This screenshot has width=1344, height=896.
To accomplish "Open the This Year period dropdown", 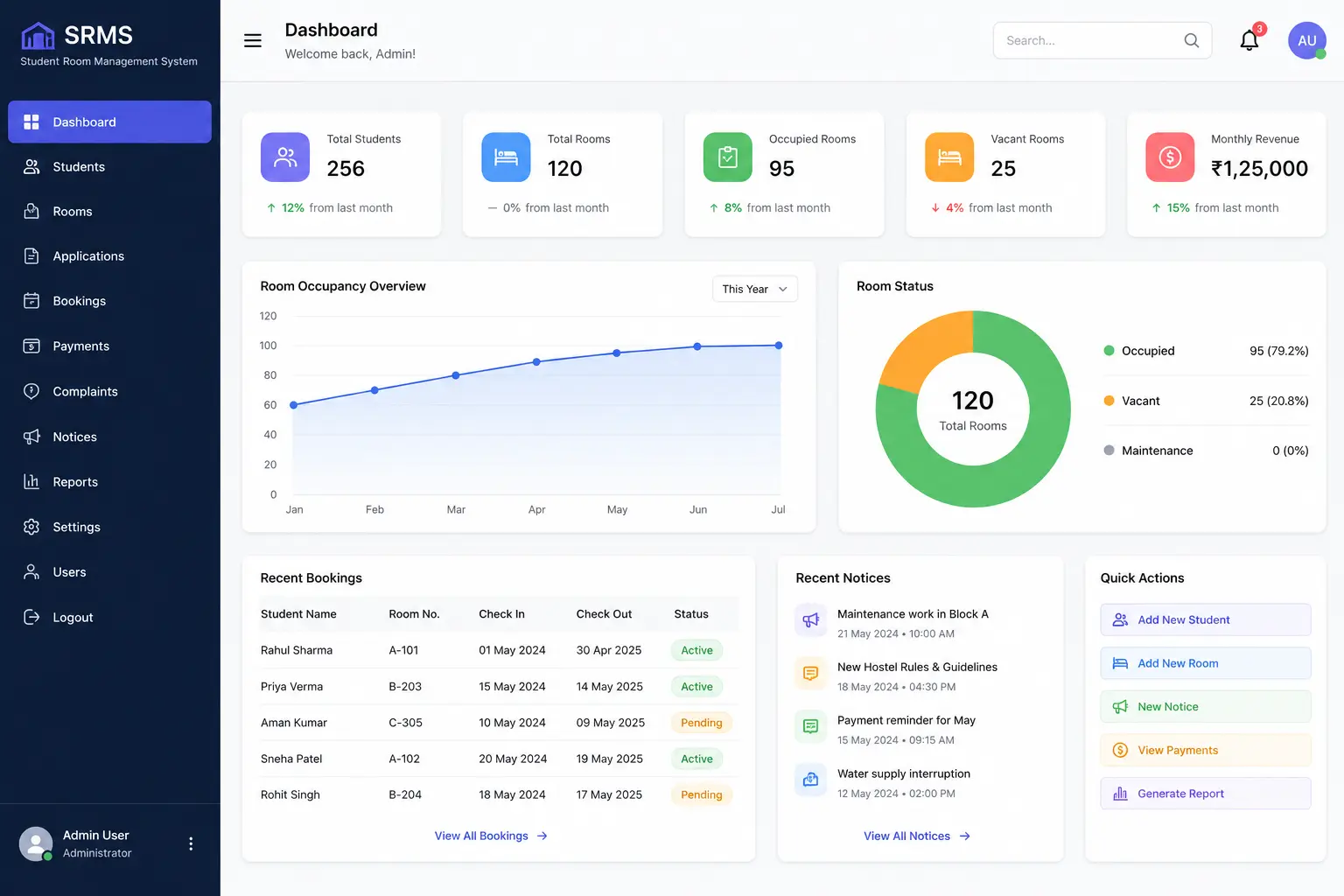I will (755, 289).
